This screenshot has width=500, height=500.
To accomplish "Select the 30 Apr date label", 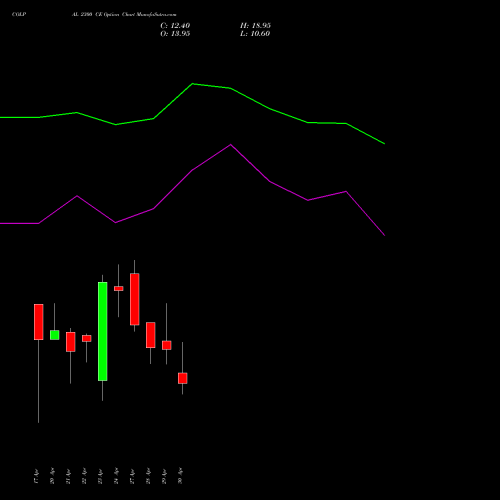I will click(x=180, y=476).
